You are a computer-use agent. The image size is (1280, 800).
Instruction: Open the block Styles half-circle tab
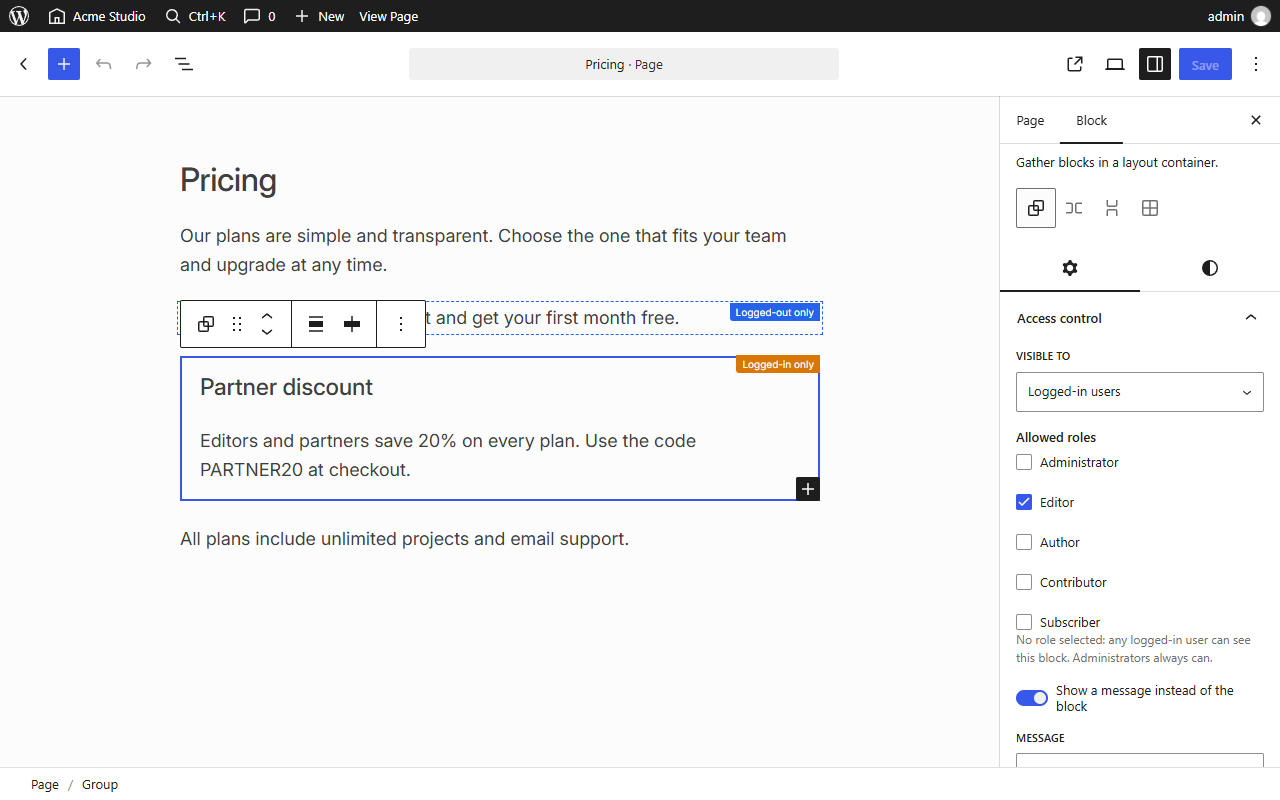tap(1210, 268)
